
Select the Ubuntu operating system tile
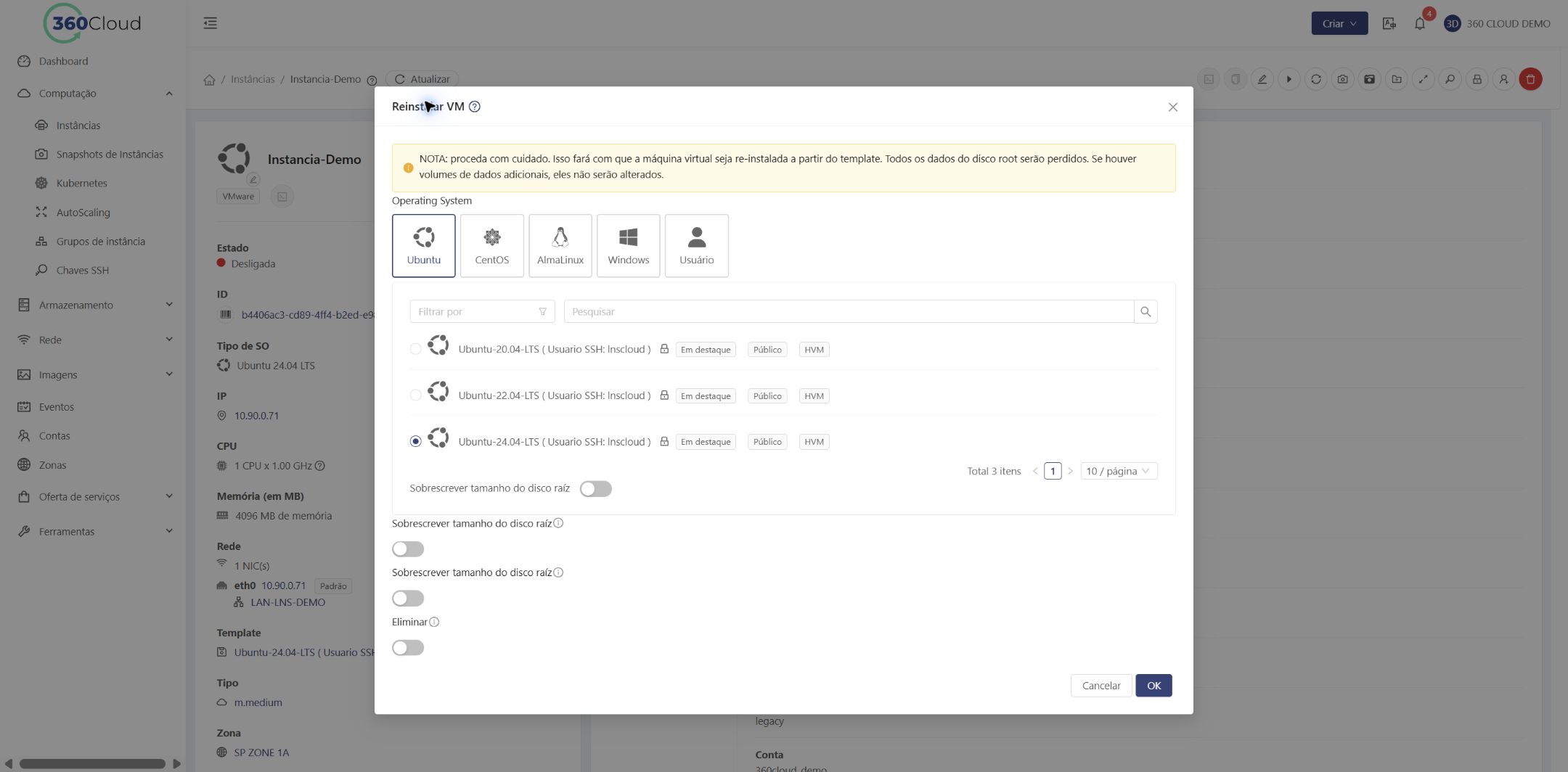[x=423, y=245]
